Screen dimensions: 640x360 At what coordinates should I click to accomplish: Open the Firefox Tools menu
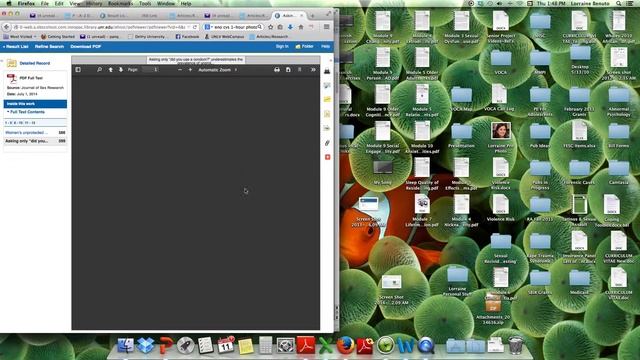(145, 3)
